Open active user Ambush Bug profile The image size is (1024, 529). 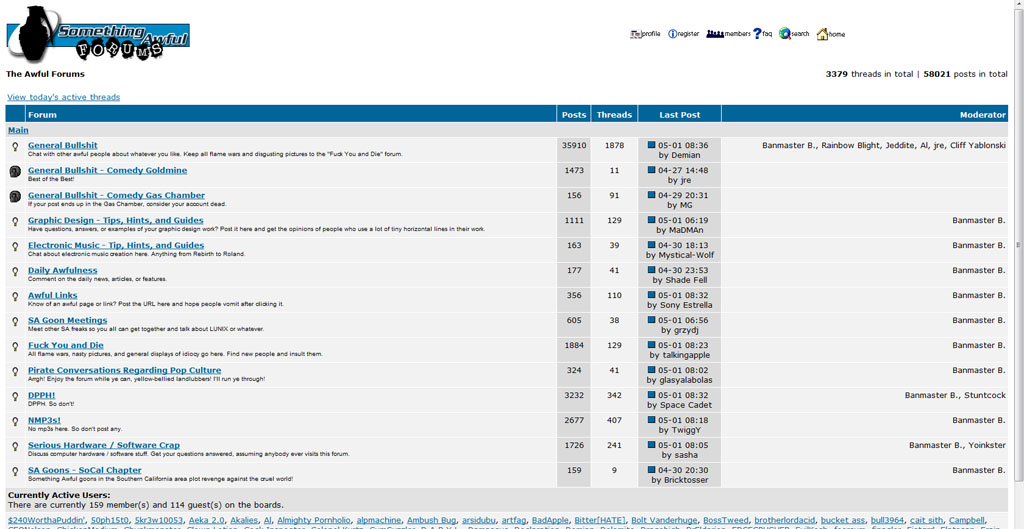point(432,519)
